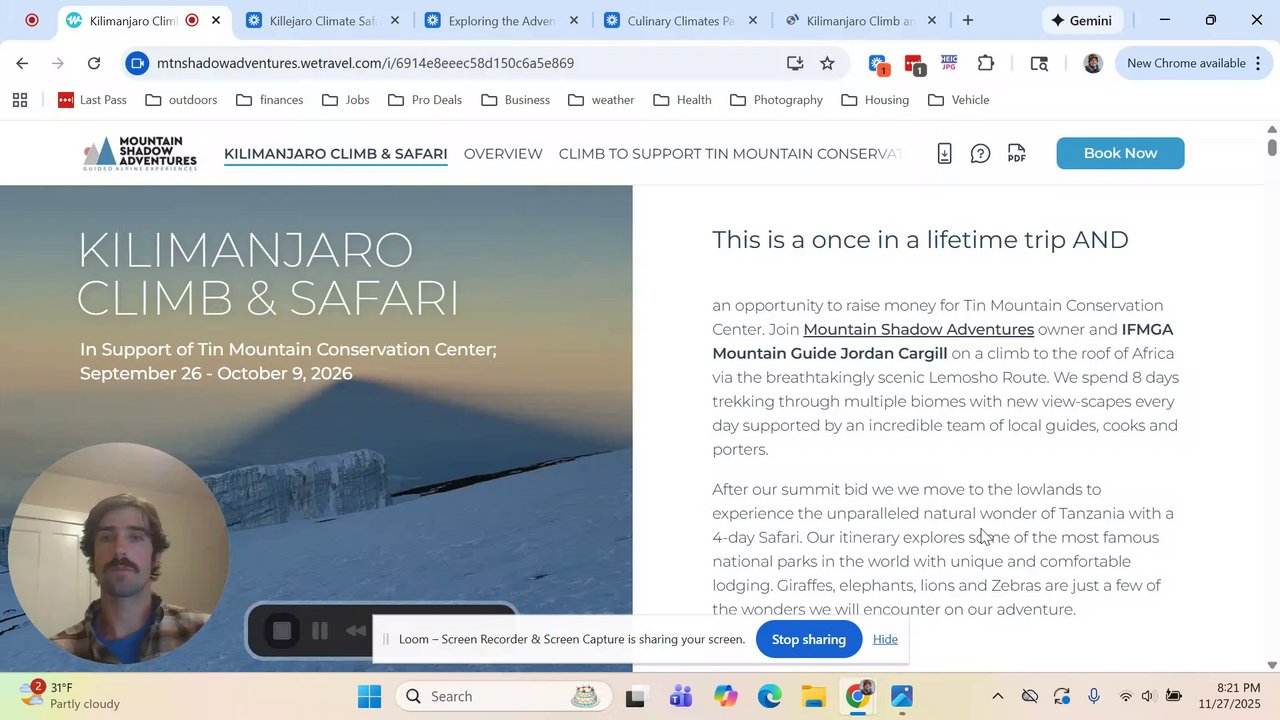Open the Windows Start button
The width and height of the screenshot is (1280, 720).
[370, 696]
